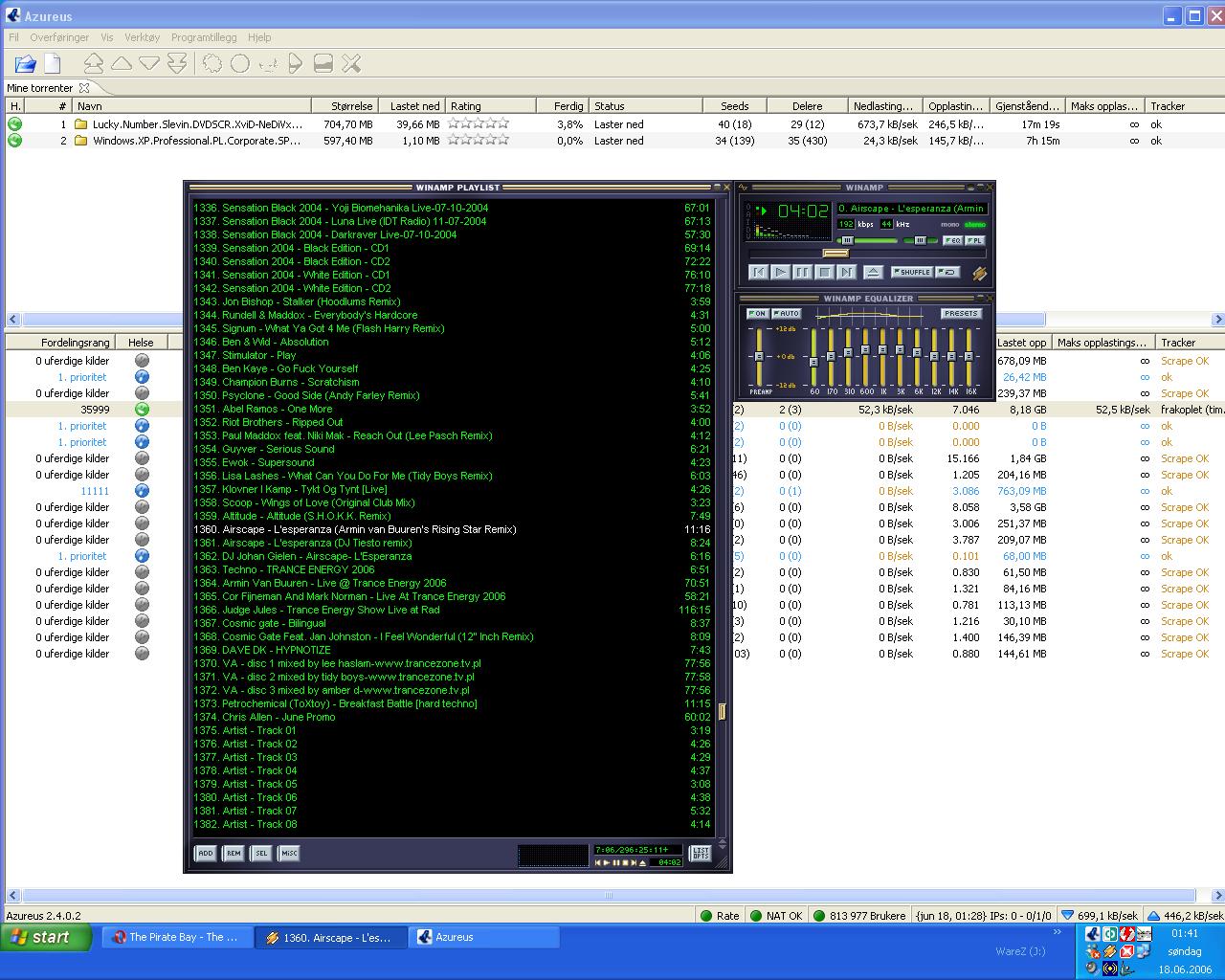
Task: Toggle equalizer ON button
Action: tap(757, 314)
